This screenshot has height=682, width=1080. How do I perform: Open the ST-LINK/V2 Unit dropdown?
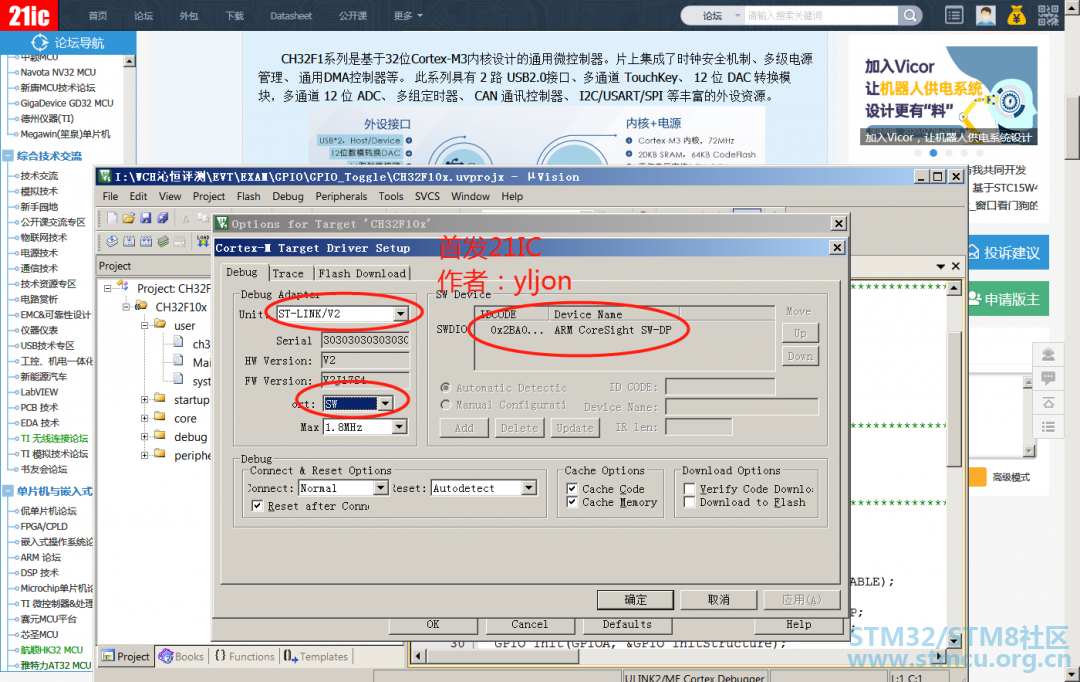400,313
